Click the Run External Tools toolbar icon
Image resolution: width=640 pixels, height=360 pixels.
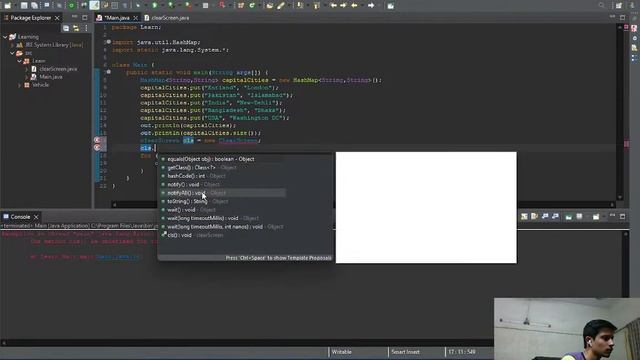pos(188,5)
